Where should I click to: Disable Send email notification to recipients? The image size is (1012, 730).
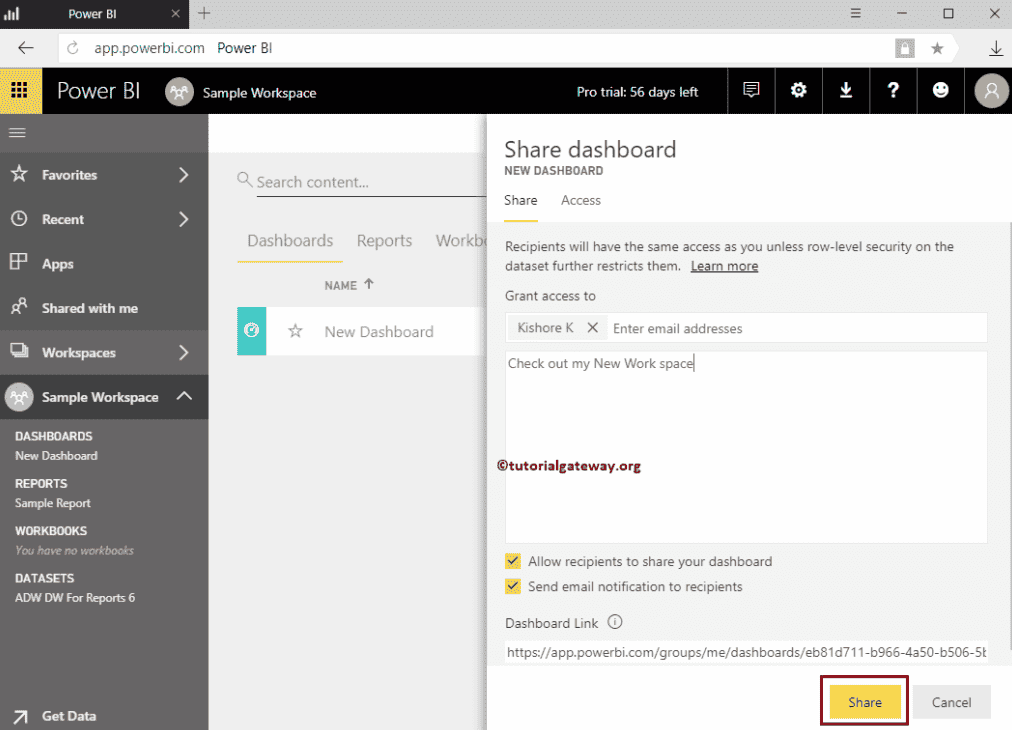[x=513, y=587]
